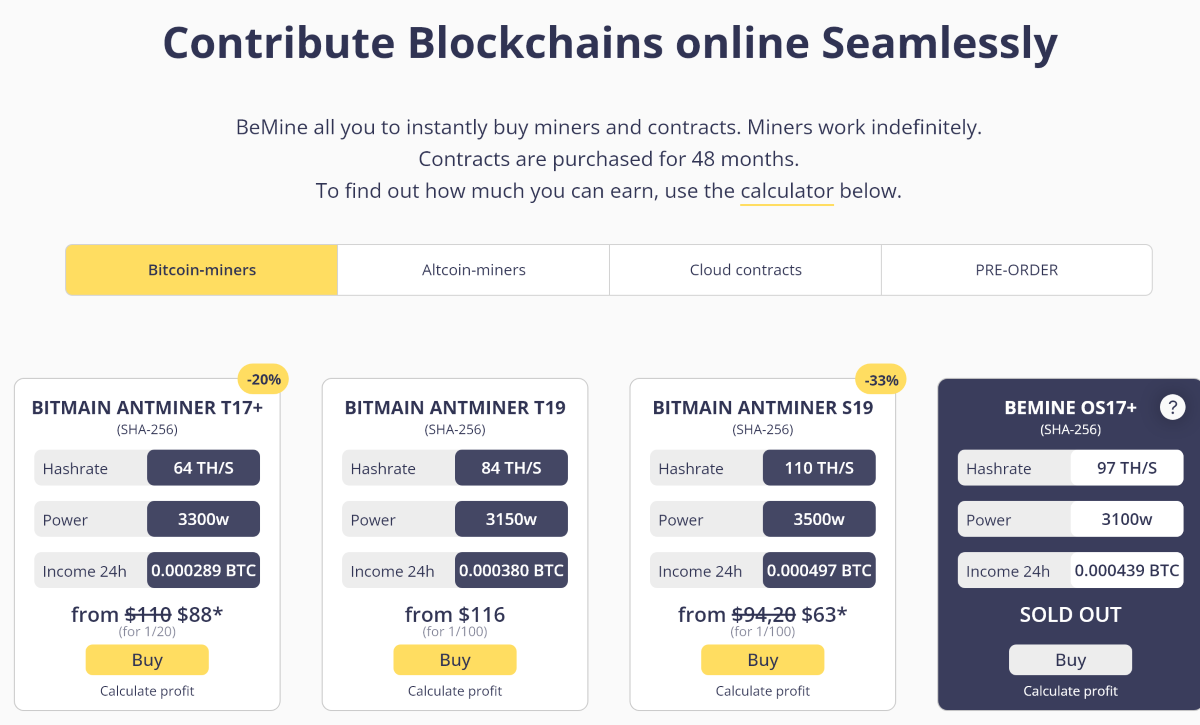Buy the Bitmain Antminer T19
The image size is (1200, 725).
[455, 660]
